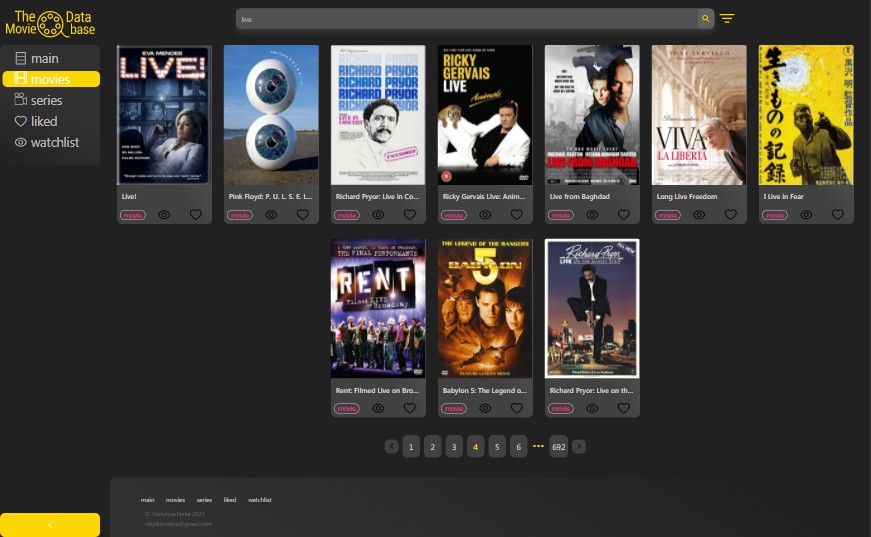Open watchlist in the sidebar
The height and width of the screenshot is (537, 871).
pos(51,143)
